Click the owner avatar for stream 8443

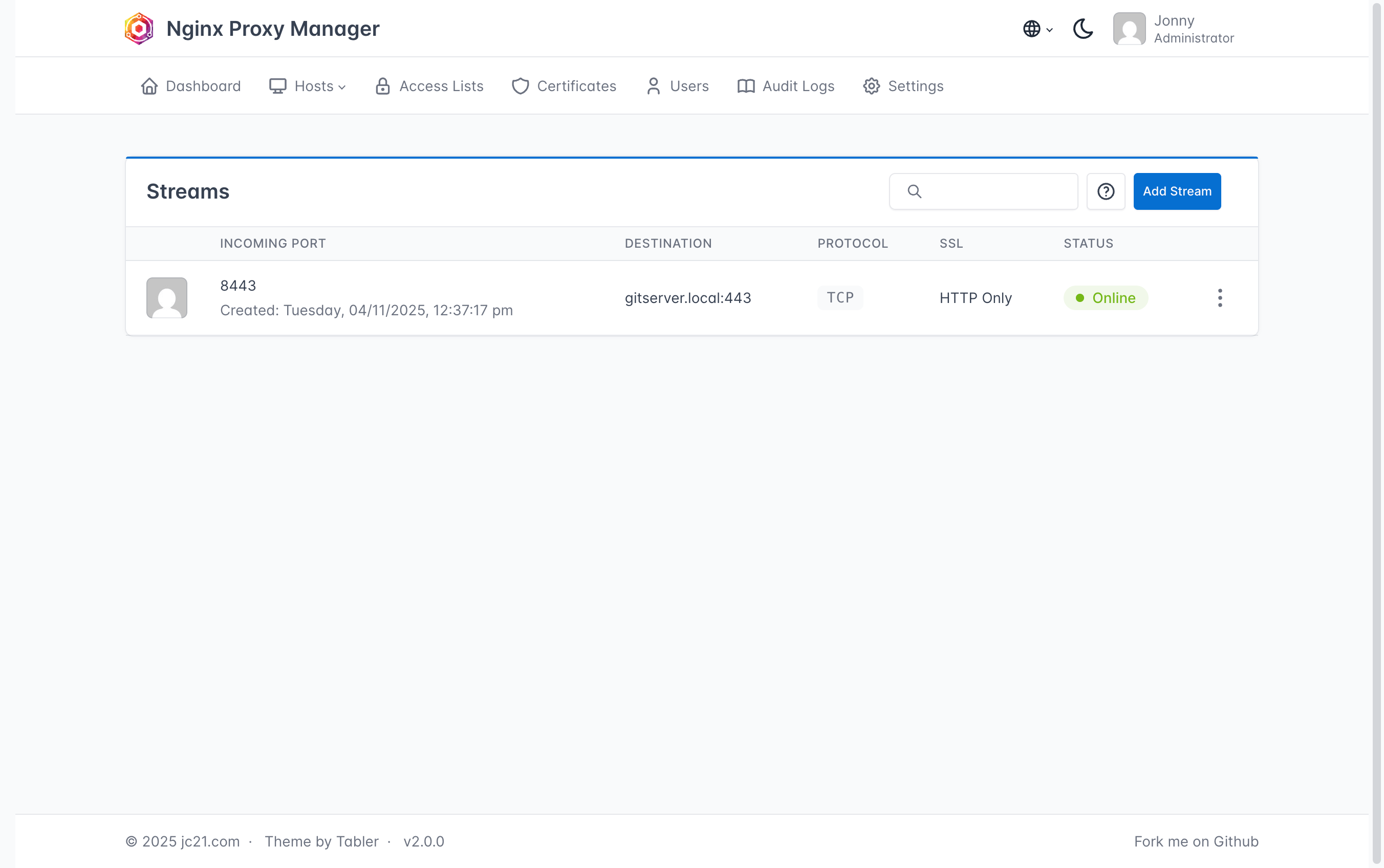166,298
